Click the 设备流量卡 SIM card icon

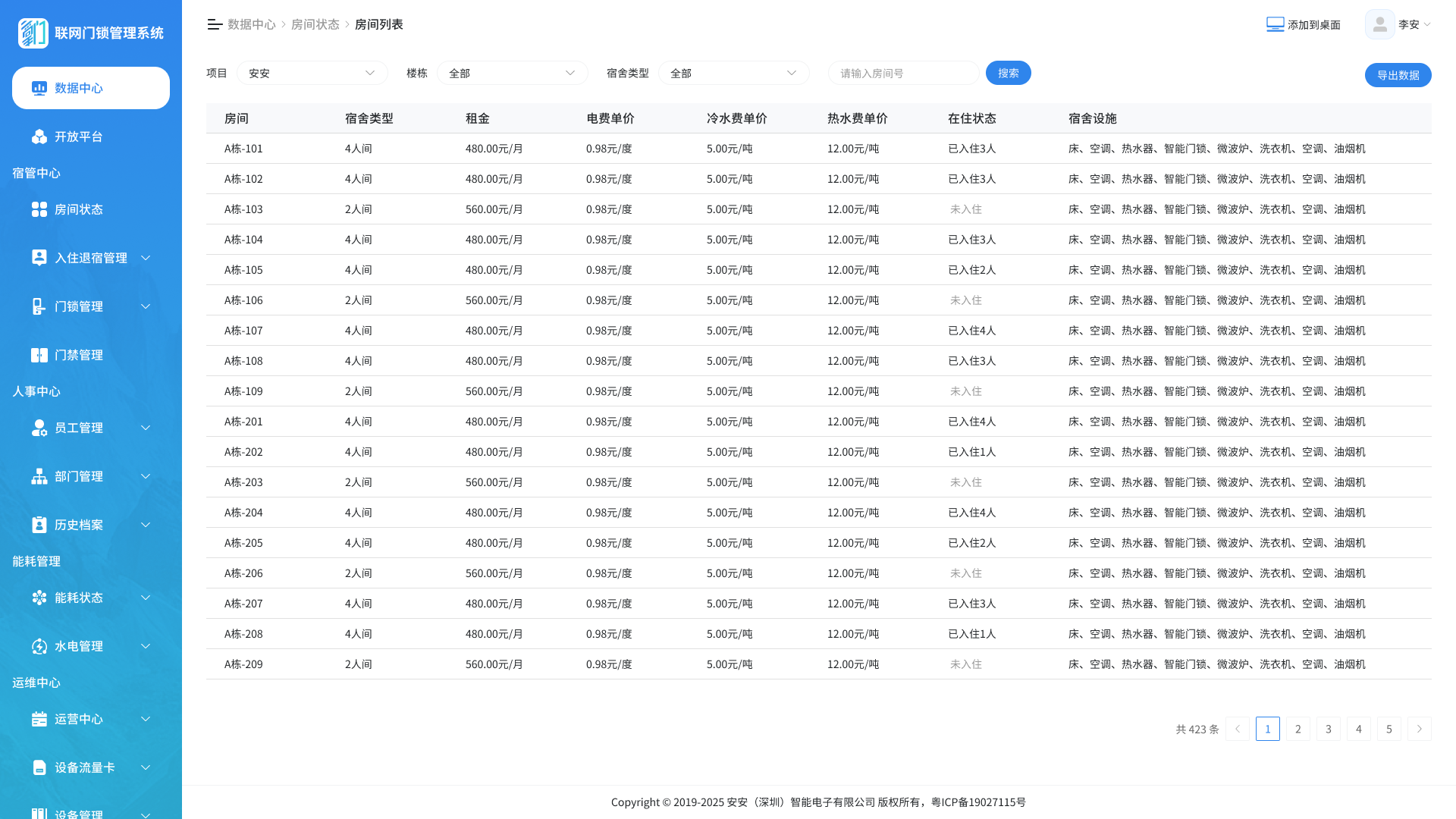click(x=39, y=767)
